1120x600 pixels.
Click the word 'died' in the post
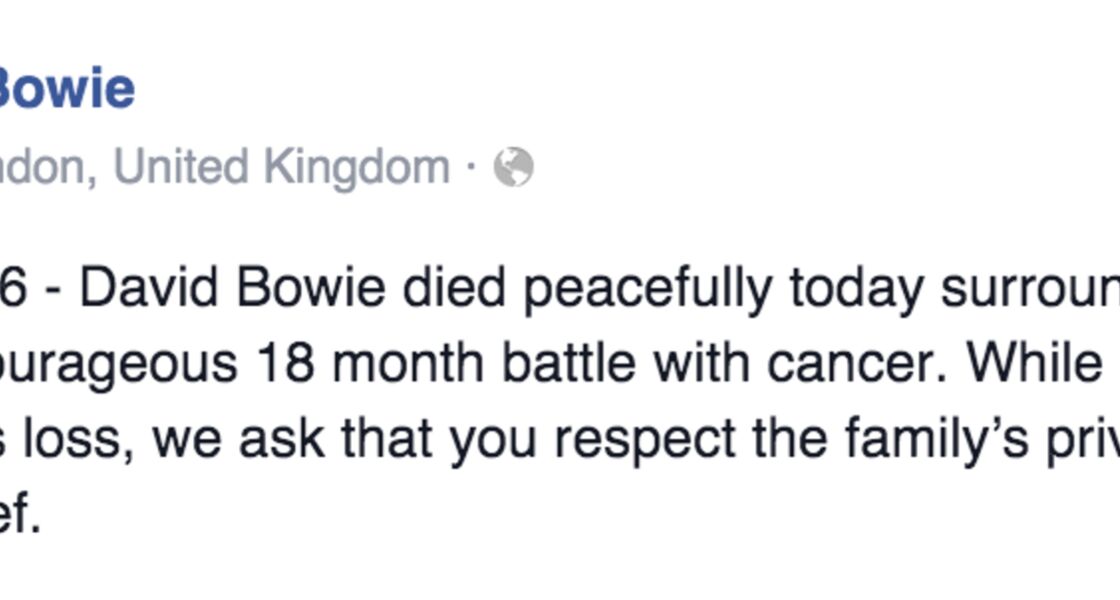[455, 288]
